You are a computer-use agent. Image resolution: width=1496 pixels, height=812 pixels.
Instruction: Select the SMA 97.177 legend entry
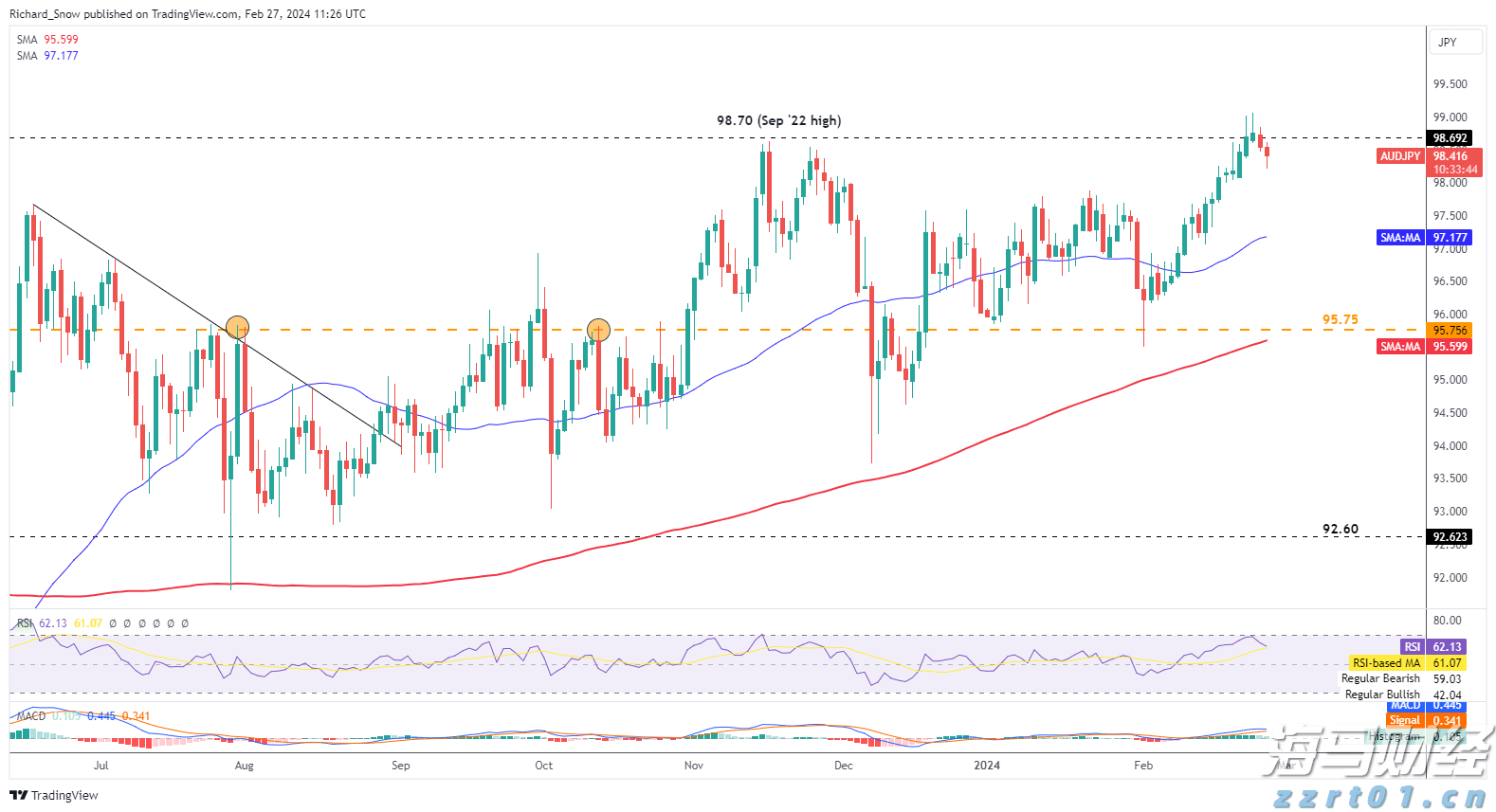(x=47, y=56)
